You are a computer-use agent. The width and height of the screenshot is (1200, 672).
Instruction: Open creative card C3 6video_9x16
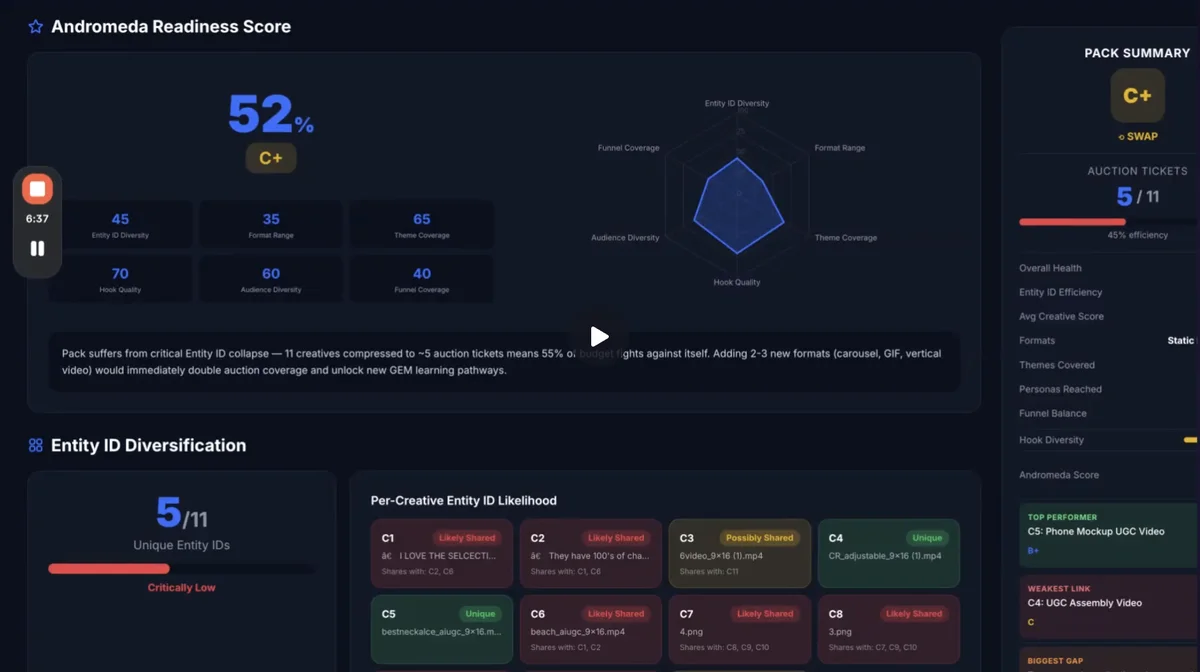[x=740, y=553]
